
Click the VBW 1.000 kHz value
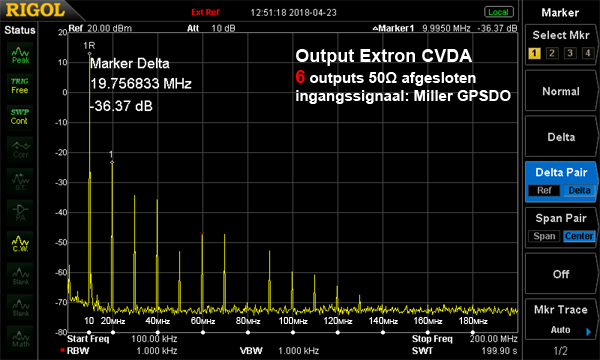point(298,351)
